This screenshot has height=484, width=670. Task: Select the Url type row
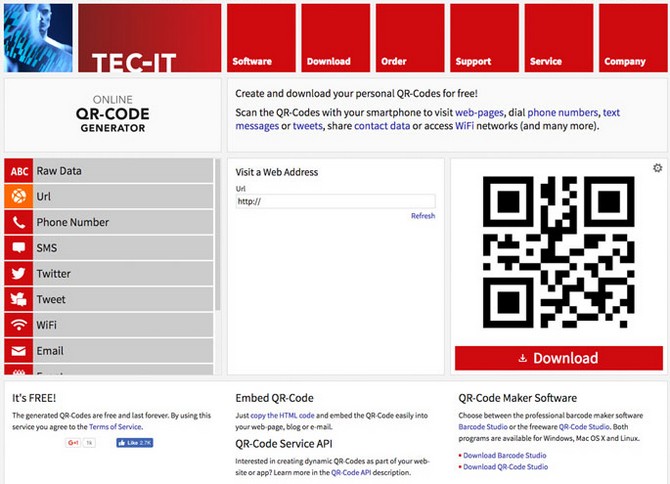109,197
